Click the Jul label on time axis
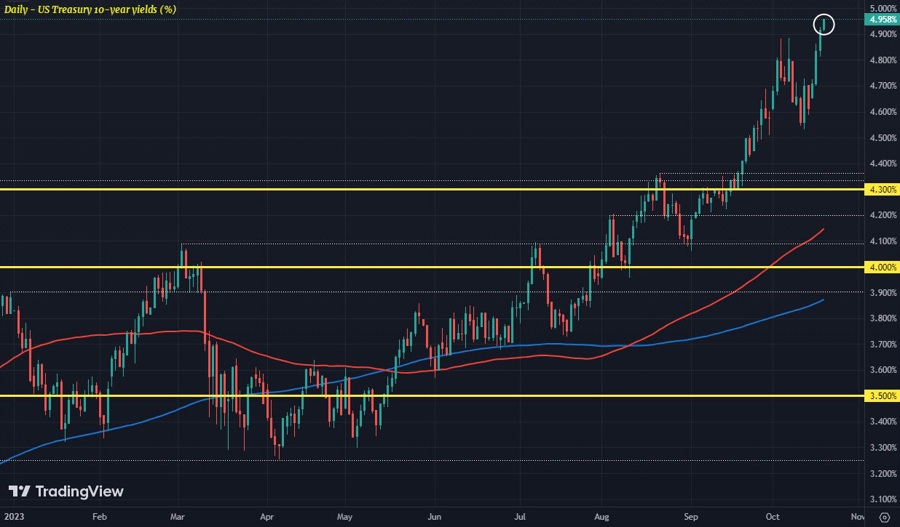900x527 pixels. point(520,517)
